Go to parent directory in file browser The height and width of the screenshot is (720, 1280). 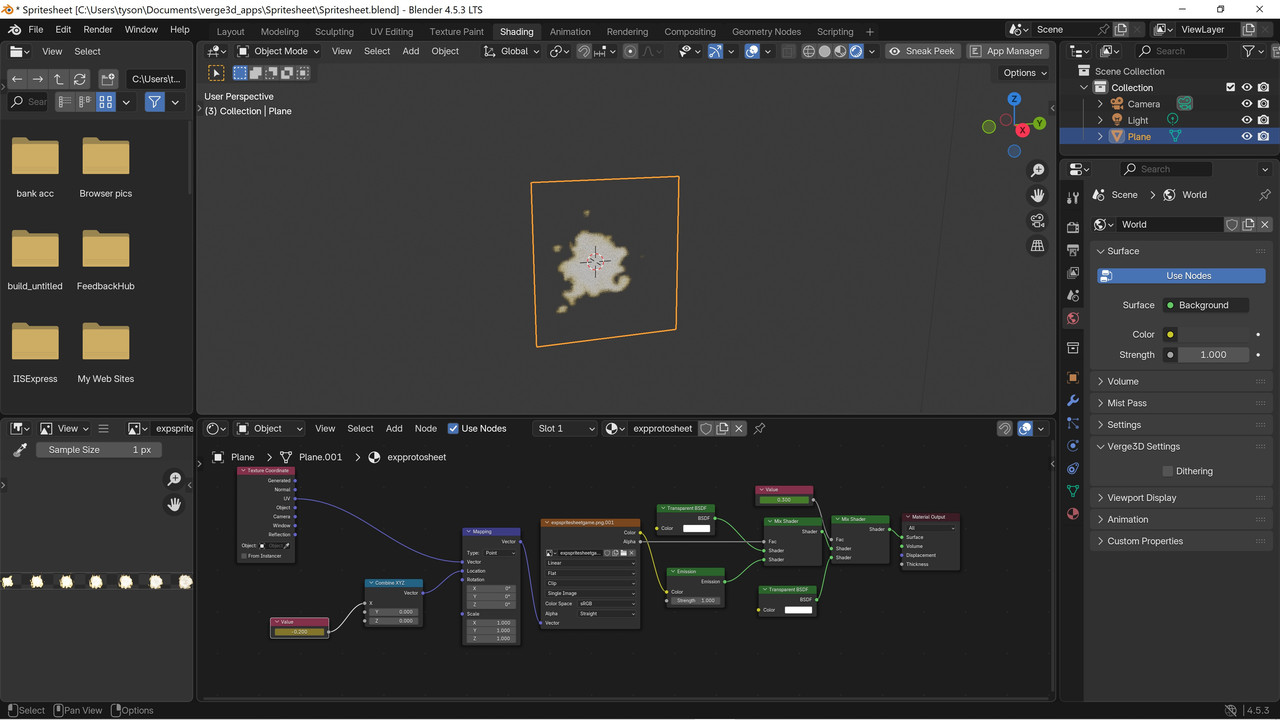click(58, 79)
